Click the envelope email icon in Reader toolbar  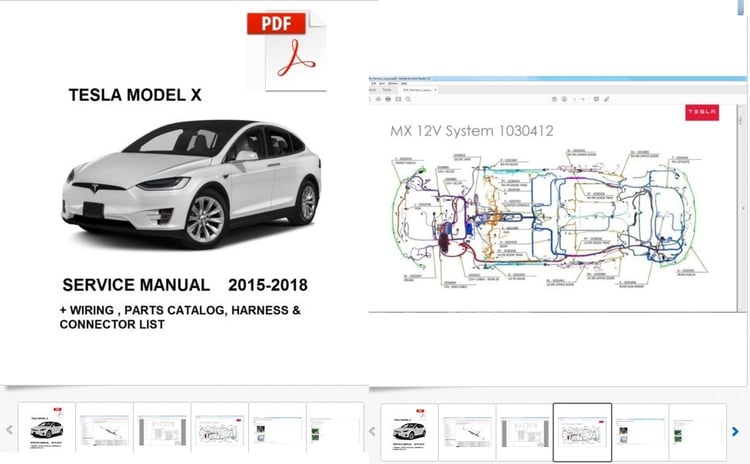click(398, 99)
